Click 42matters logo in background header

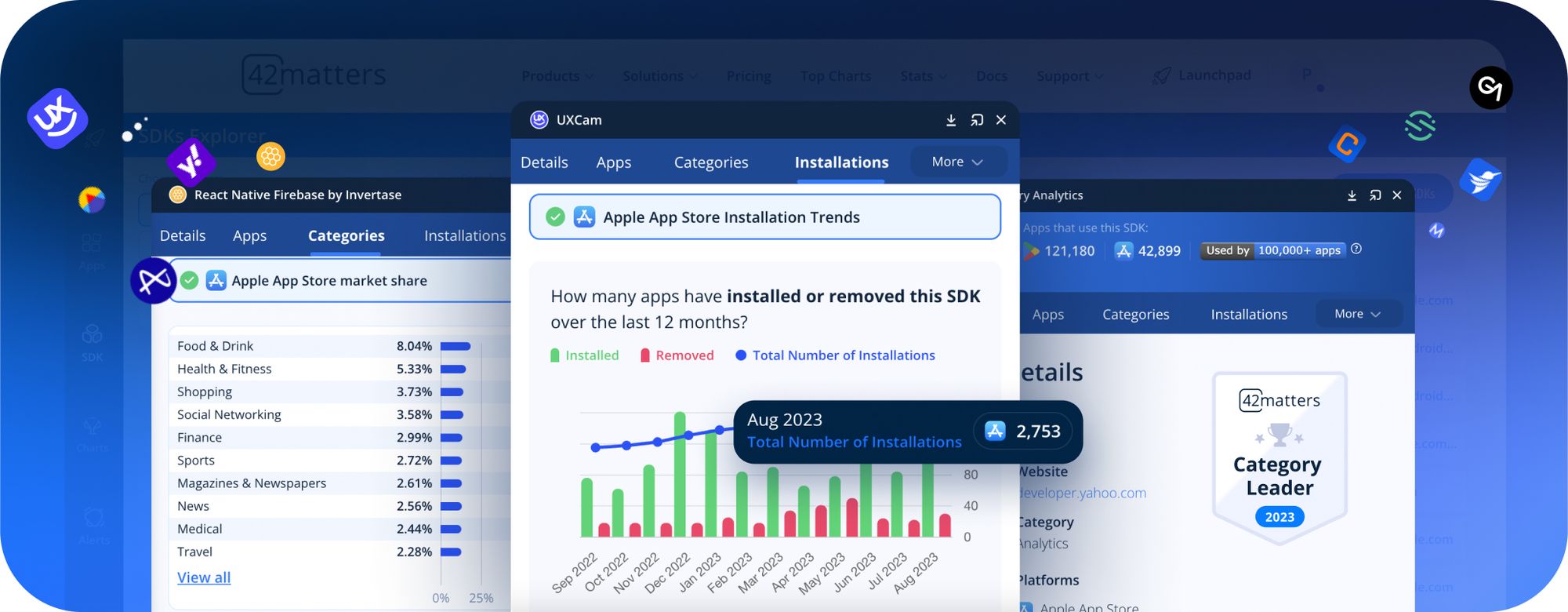[x=314, y=75]
